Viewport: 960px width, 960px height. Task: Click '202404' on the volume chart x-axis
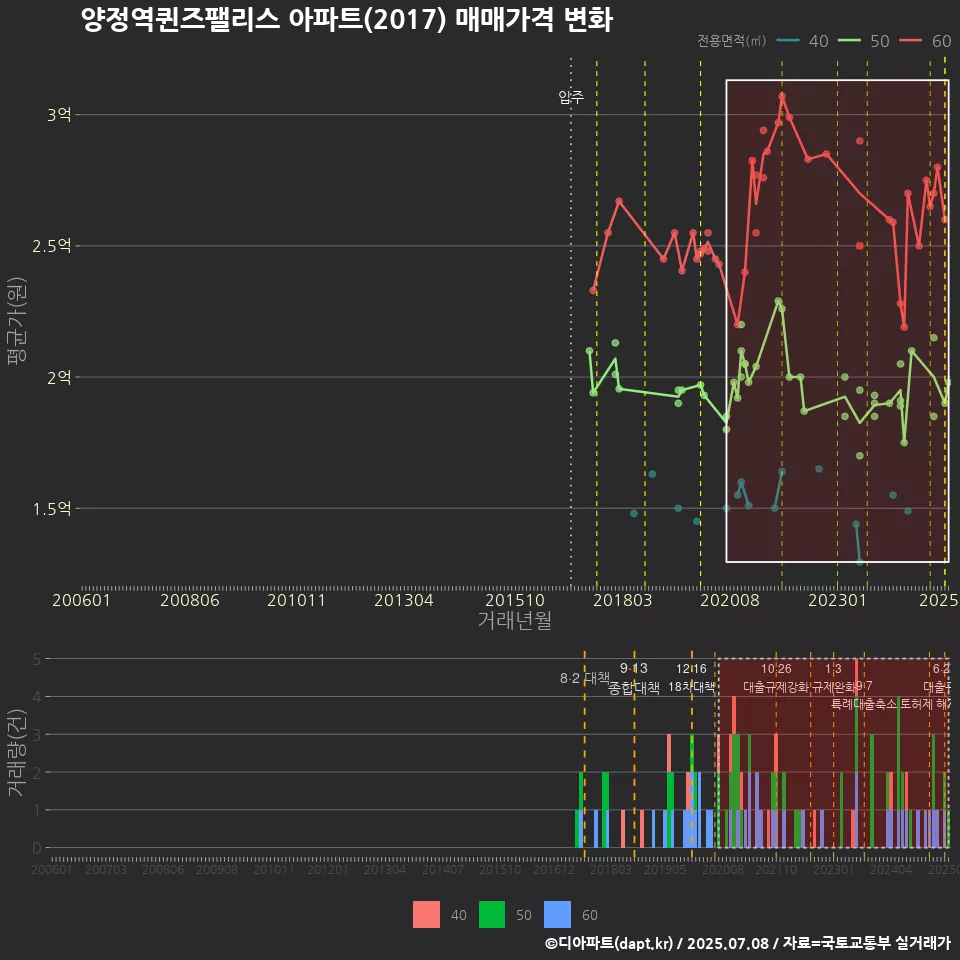coord(891,869)
